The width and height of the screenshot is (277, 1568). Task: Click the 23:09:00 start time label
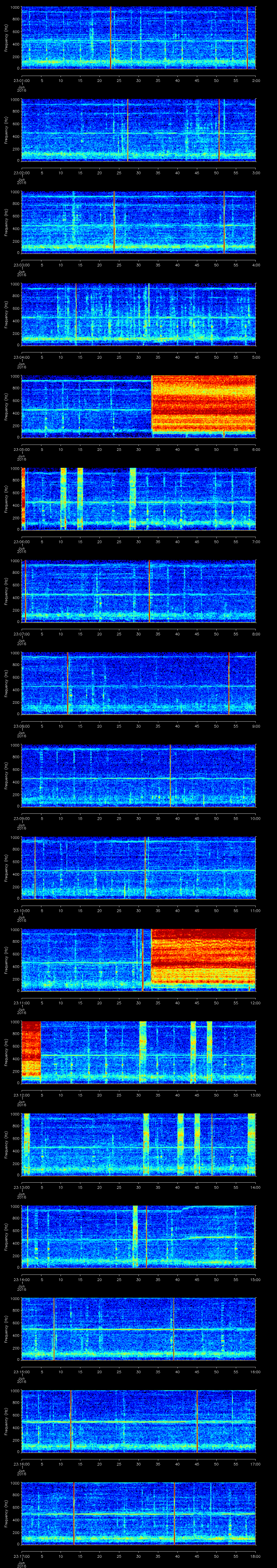point(21,818)
